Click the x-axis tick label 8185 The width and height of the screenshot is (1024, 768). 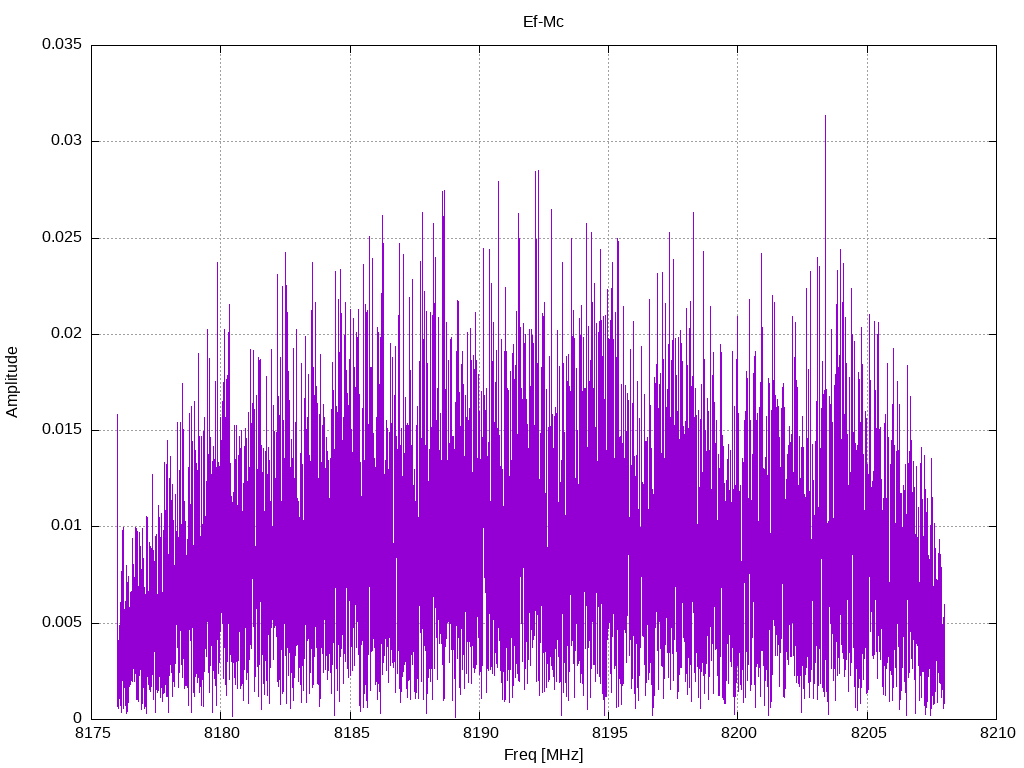pos(351,733)
